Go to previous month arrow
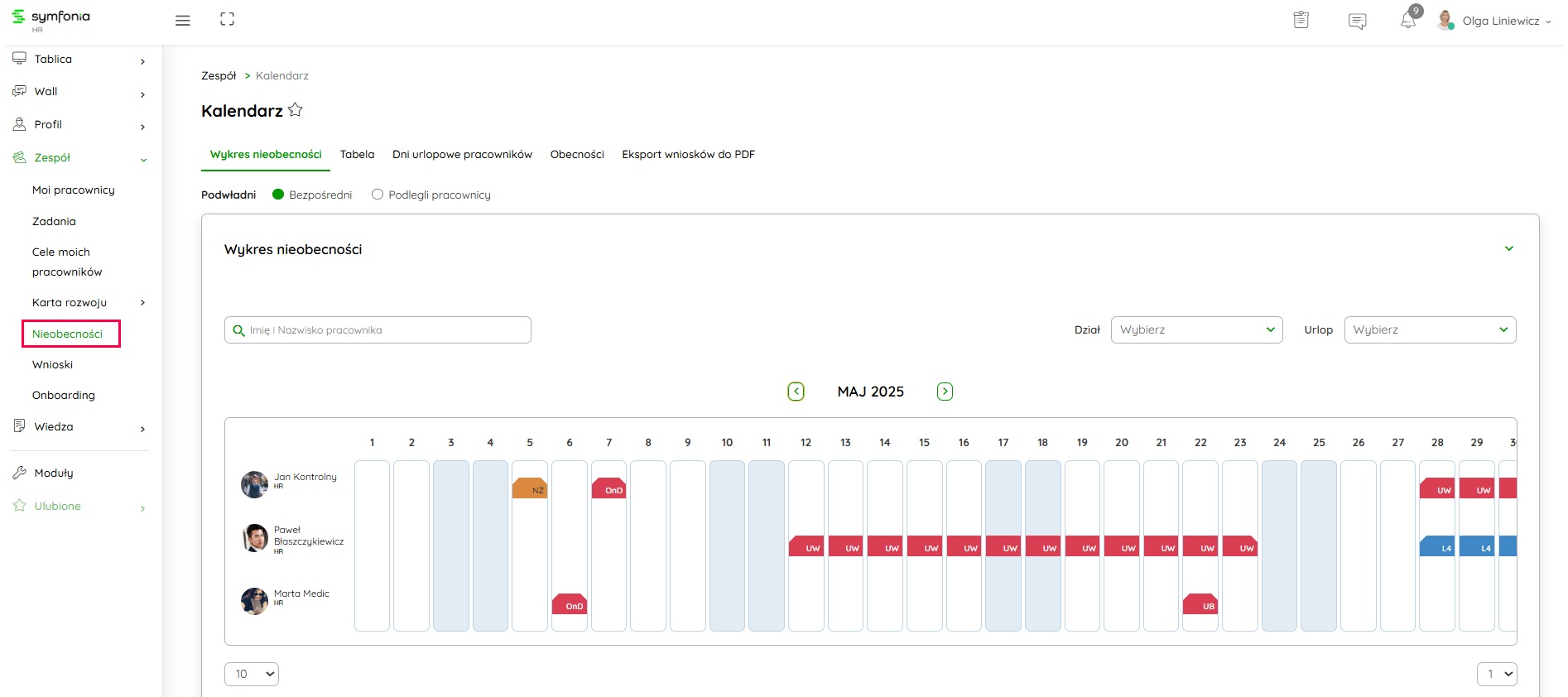The width and height of the screenshot is (1568, 697). [796, 392]
